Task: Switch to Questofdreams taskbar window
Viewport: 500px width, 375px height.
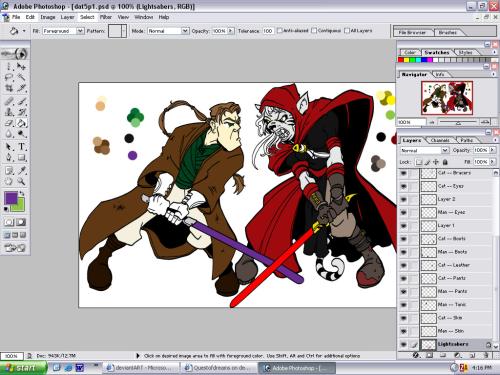Action: (x=220, y=368)
